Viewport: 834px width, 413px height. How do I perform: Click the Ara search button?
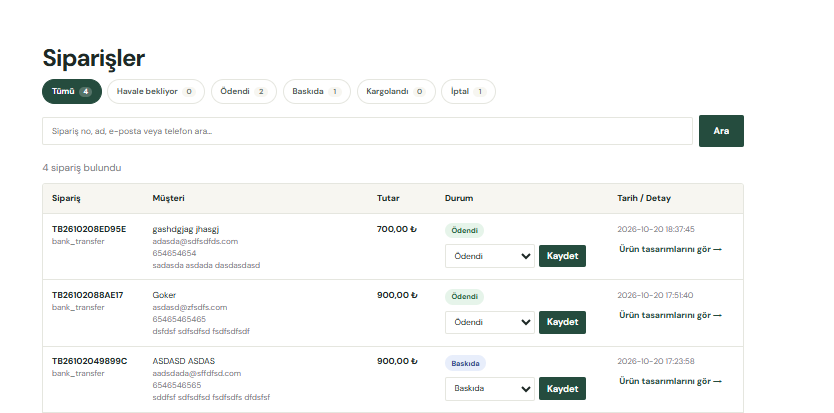point(721,131)
